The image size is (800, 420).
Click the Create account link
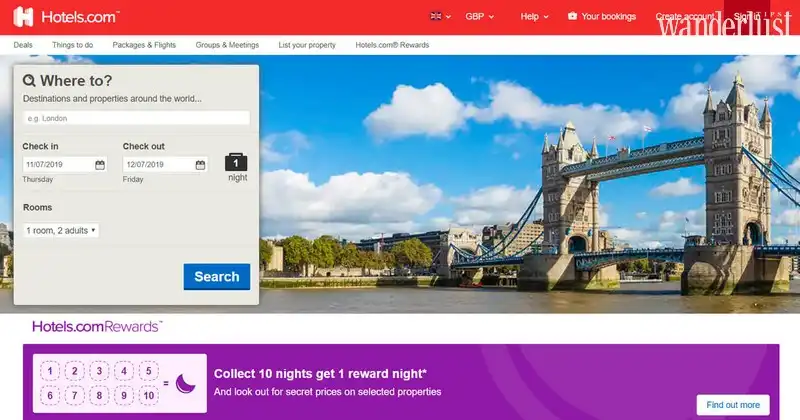(x=685, y=16)
